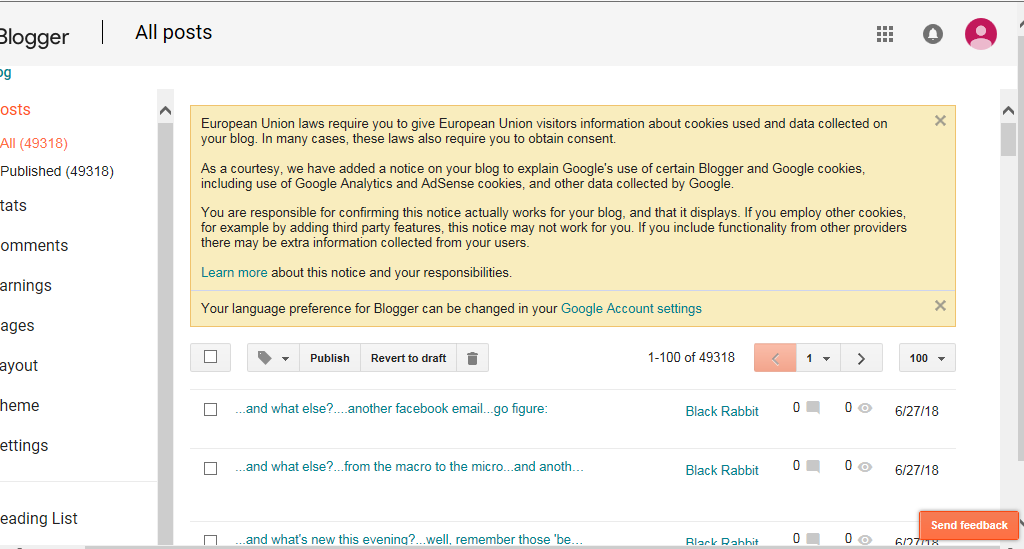Check 'from the macro to the micro' post checkbox
The height and width of the screenshot is (549, 1024).
tap(210, 469)
